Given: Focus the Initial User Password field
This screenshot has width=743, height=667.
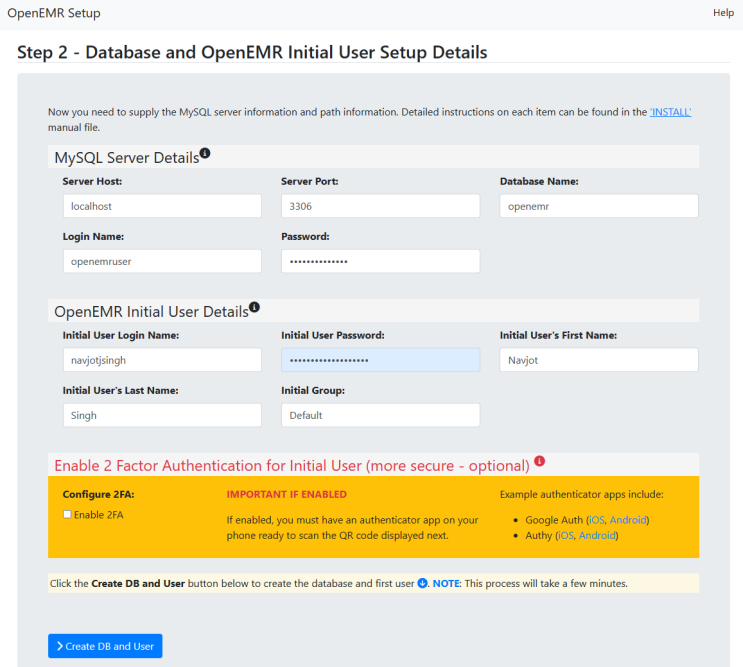Looking at the screenshot, I should (381, 360).
